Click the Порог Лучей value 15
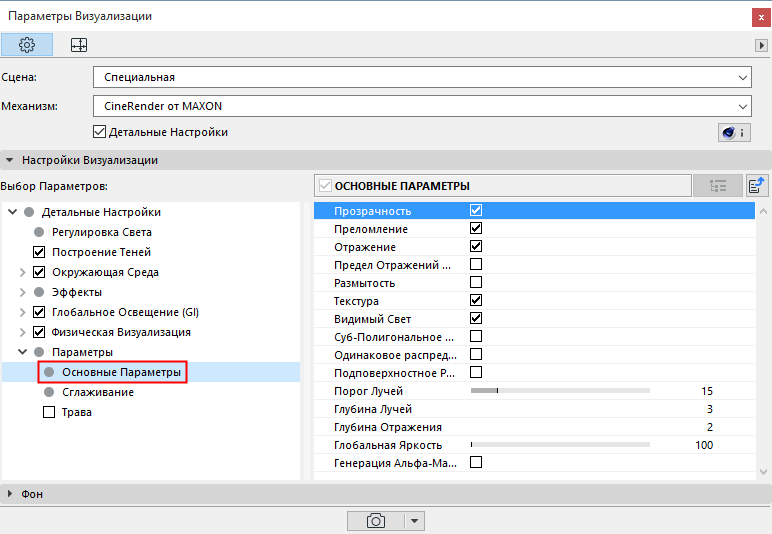The width and height of the screenshot is (772, 534). [x=707, y=391]
